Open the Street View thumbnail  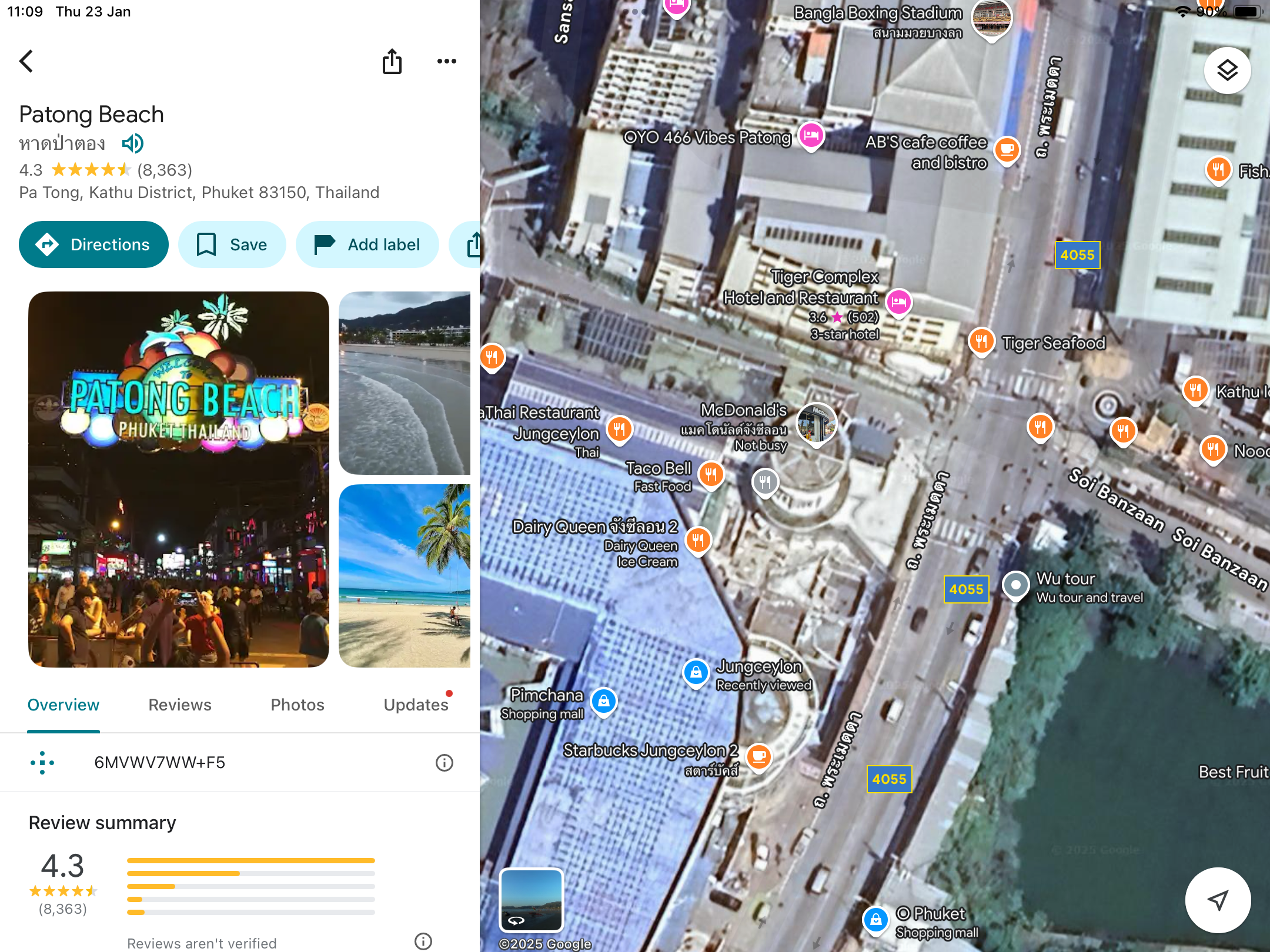click(531, 900)
